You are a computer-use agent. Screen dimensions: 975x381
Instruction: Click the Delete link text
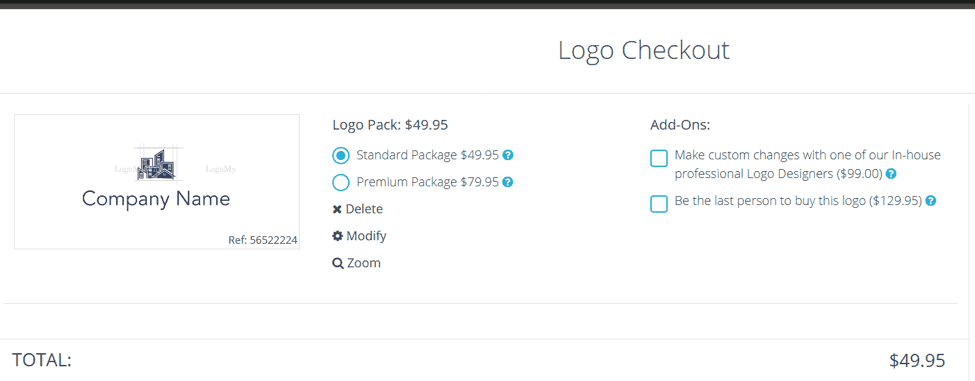[364, 209]
